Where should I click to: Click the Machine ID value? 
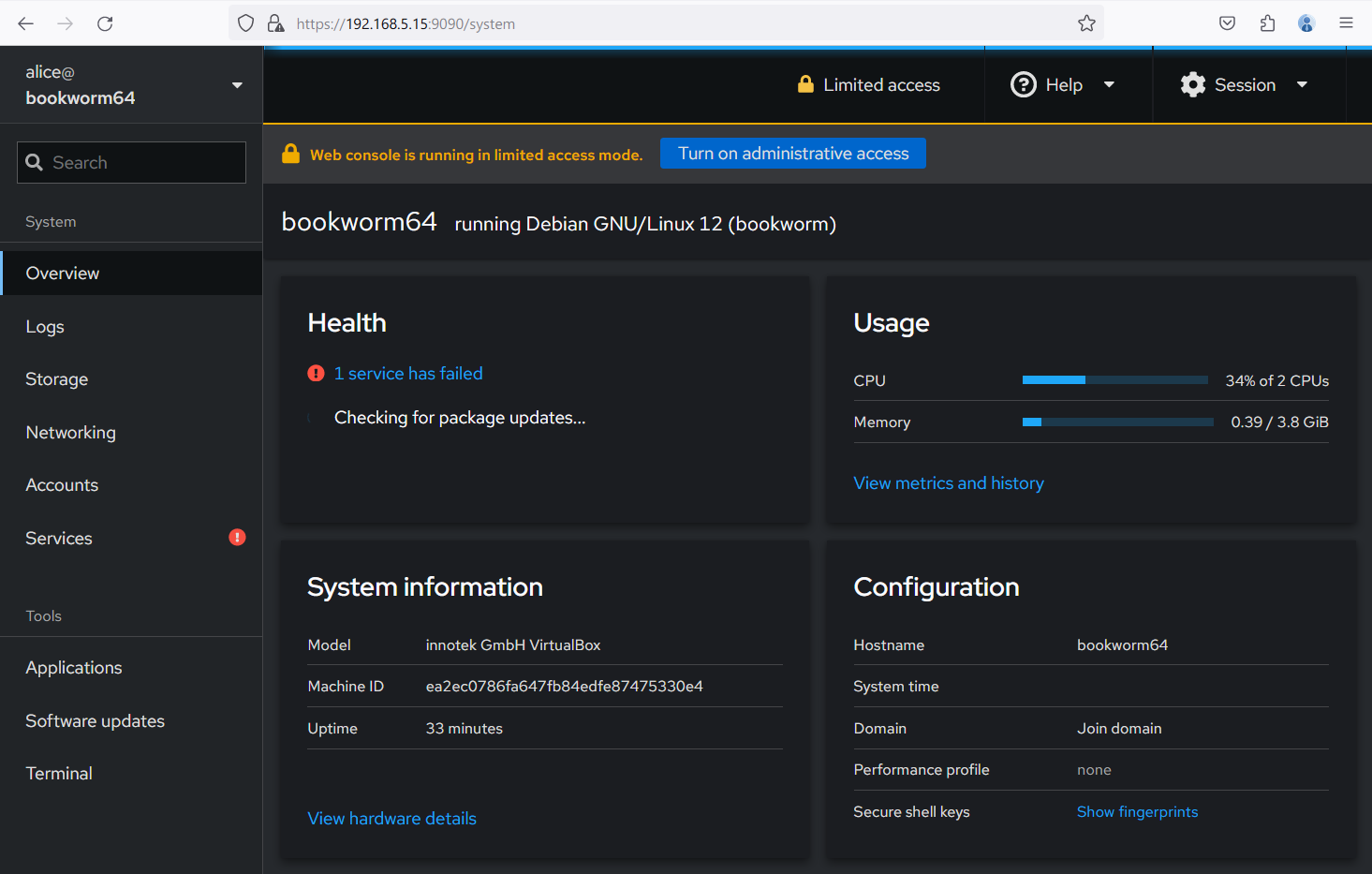coord(564,686)
